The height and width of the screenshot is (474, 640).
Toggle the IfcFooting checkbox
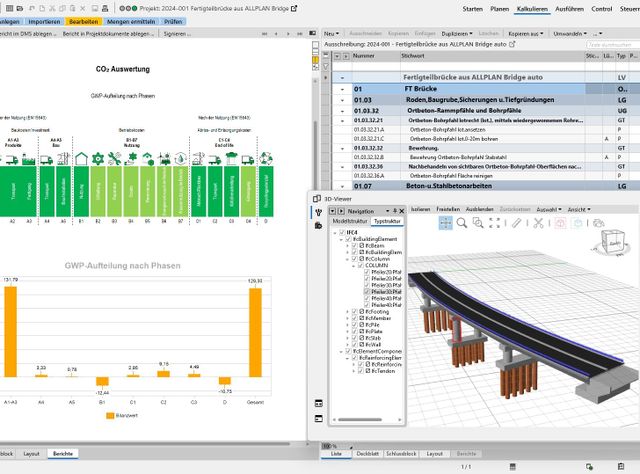[x=355, y=312]
